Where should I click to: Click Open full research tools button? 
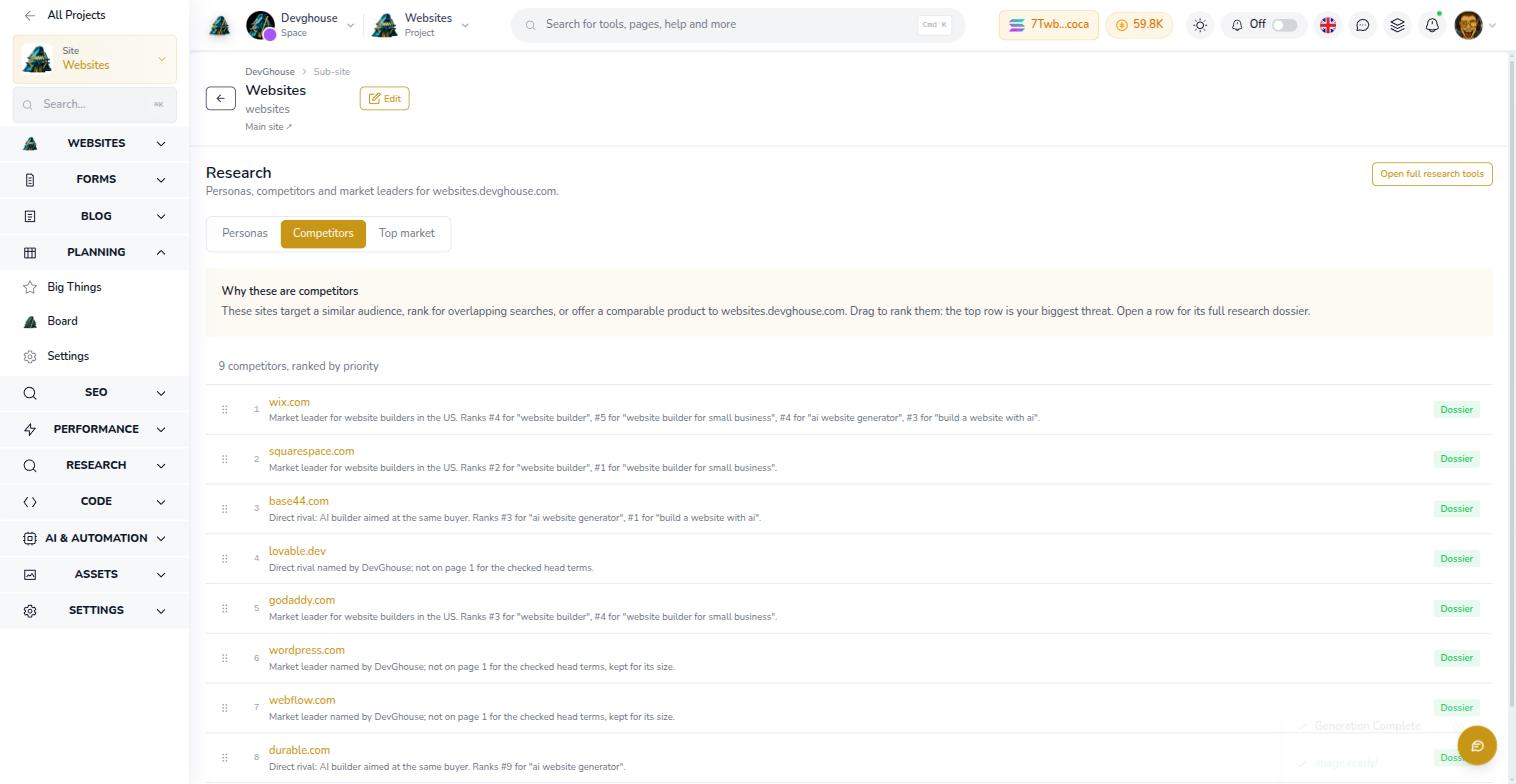[1432, 174]
